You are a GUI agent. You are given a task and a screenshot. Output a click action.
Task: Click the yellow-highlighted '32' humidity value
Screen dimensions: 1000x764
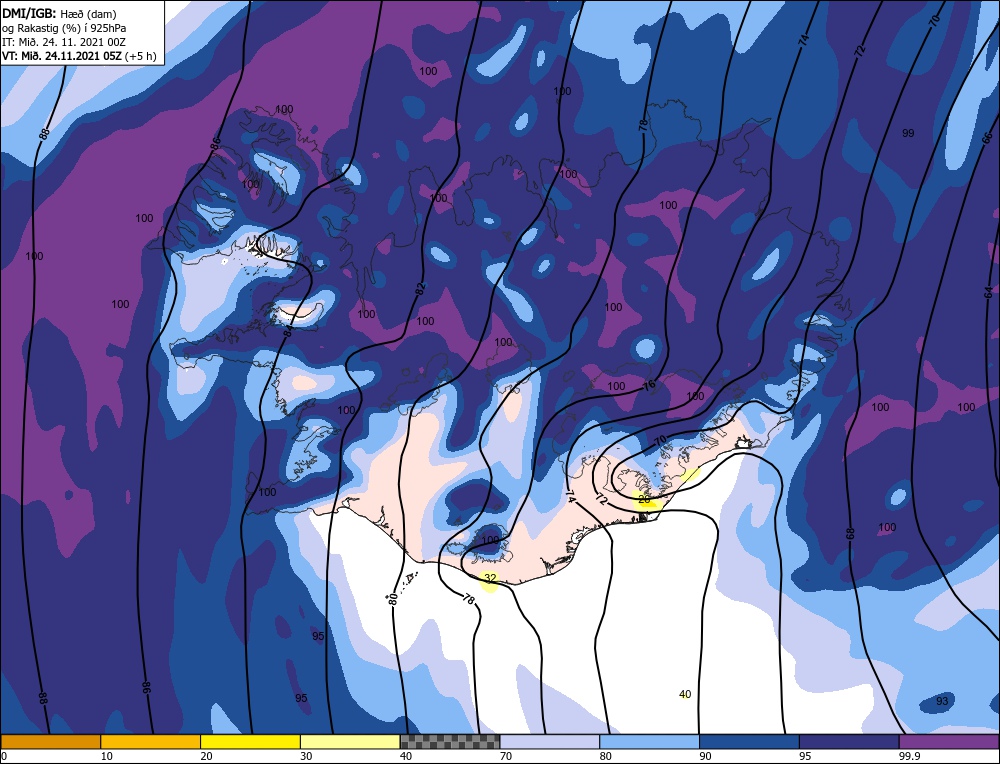tap(490, 578)
